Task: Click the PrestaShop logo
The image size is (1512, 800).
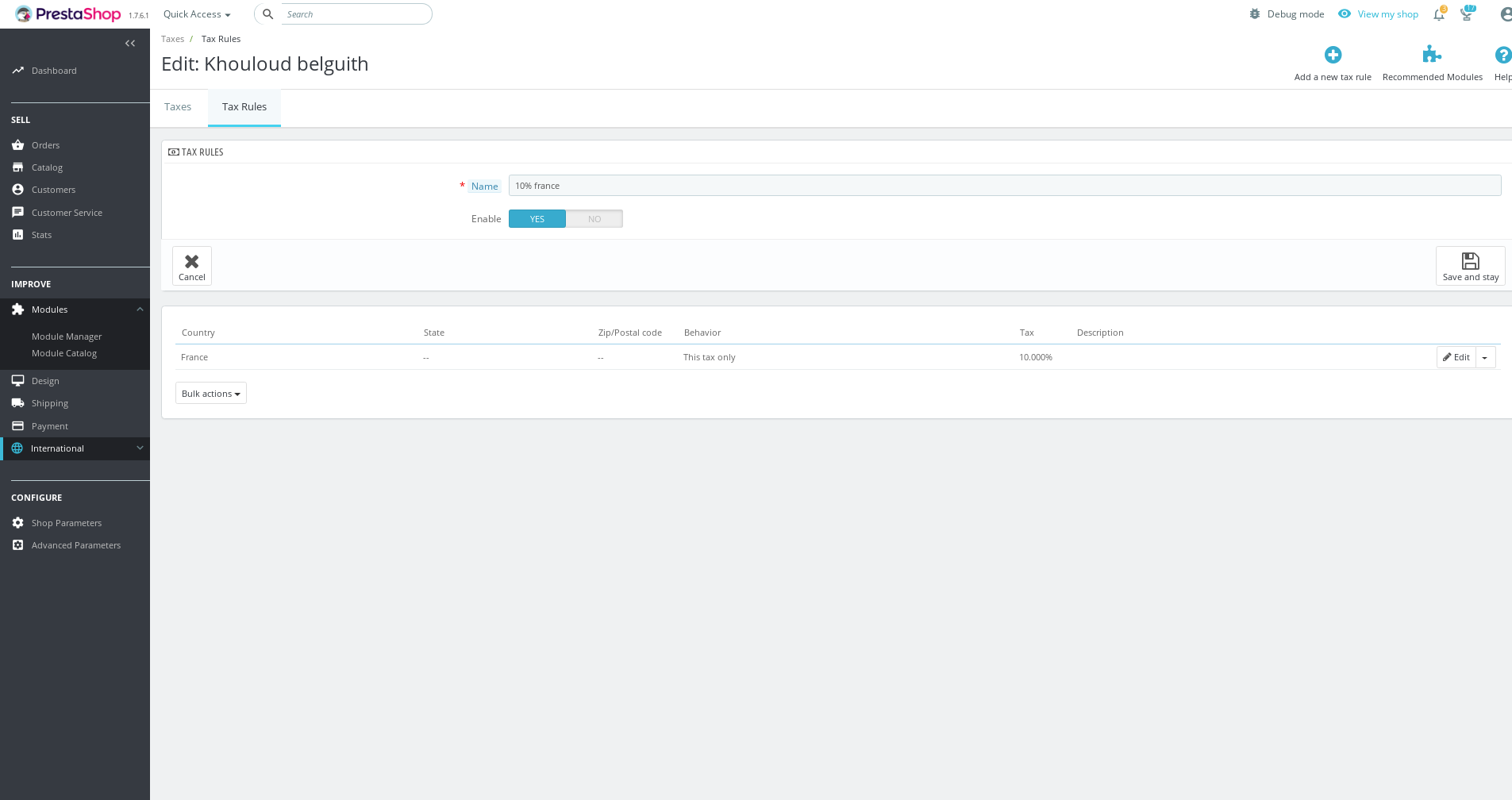Action: click(68, 14)
